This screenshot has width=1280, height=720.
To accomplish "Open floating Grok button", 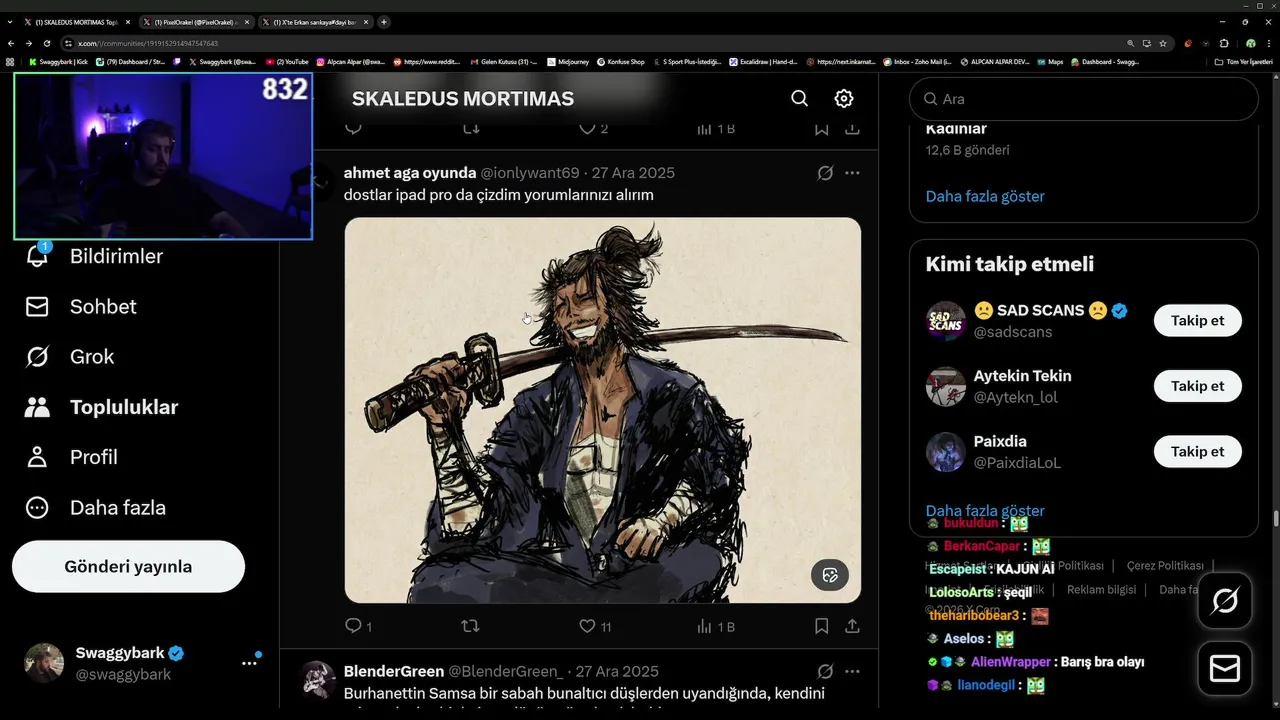I will click(1224, 601).
